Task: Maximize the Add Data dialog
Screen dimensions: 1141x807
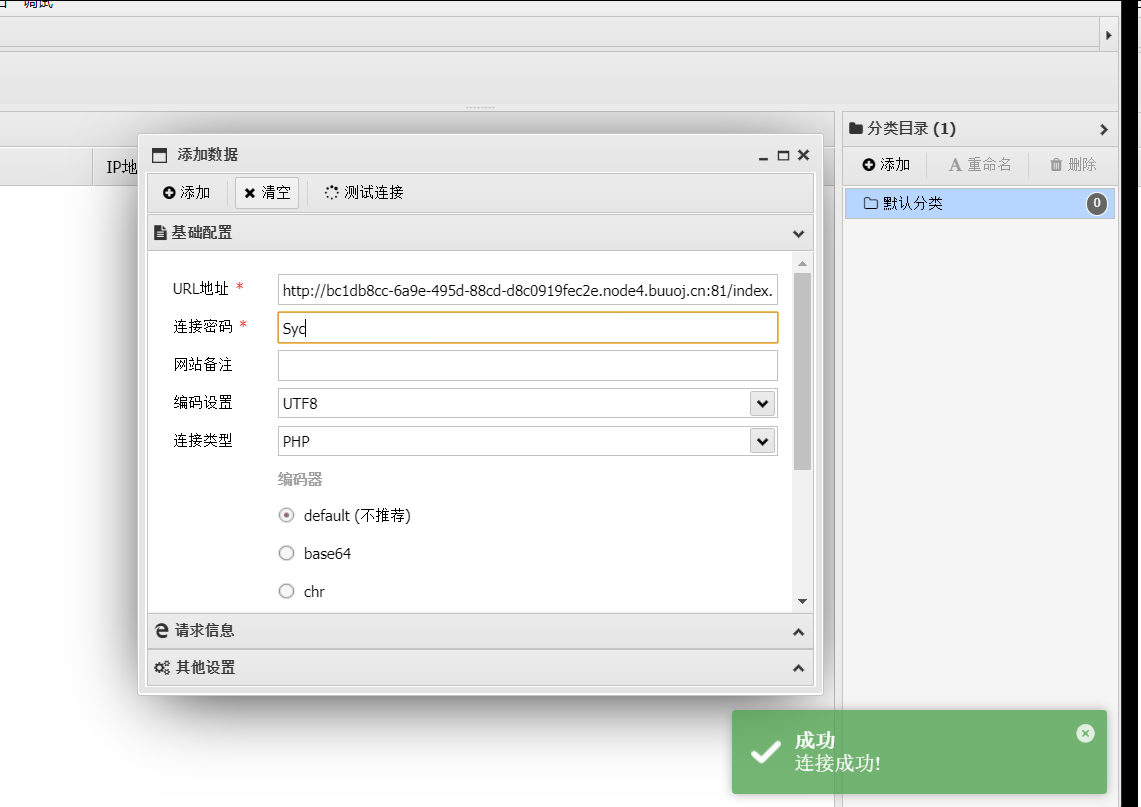Action: click(x=783, y=156)
